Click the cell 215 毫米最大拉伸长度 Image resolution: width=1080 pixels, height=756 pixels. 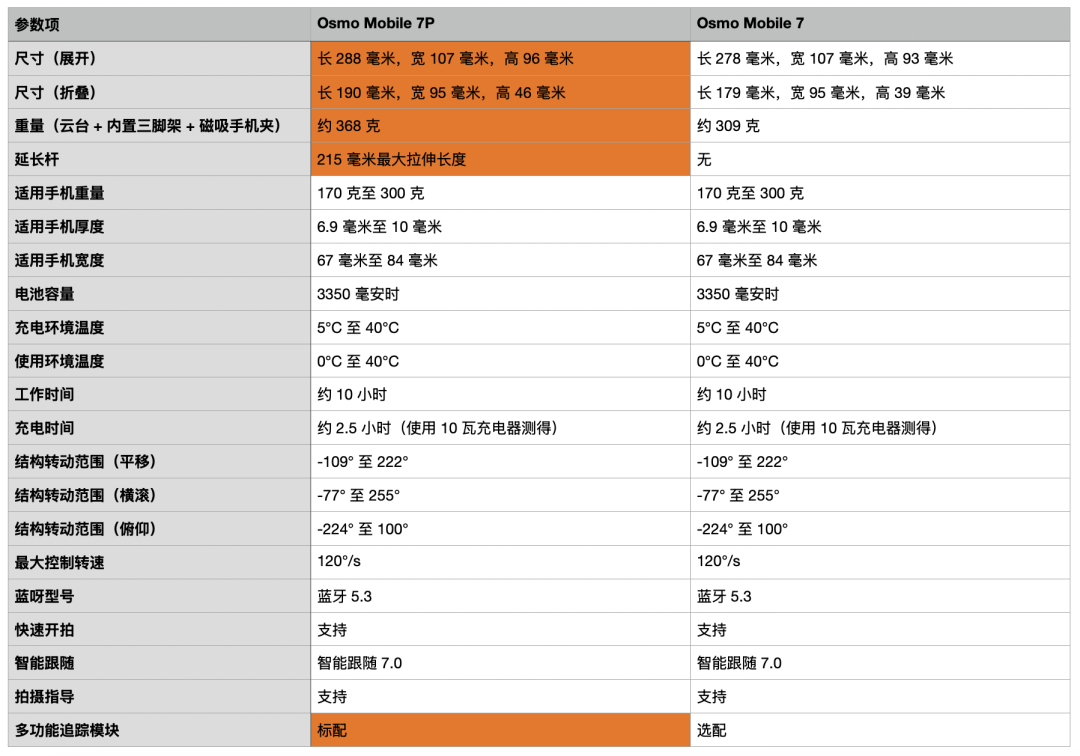click(x=500, y=159)
